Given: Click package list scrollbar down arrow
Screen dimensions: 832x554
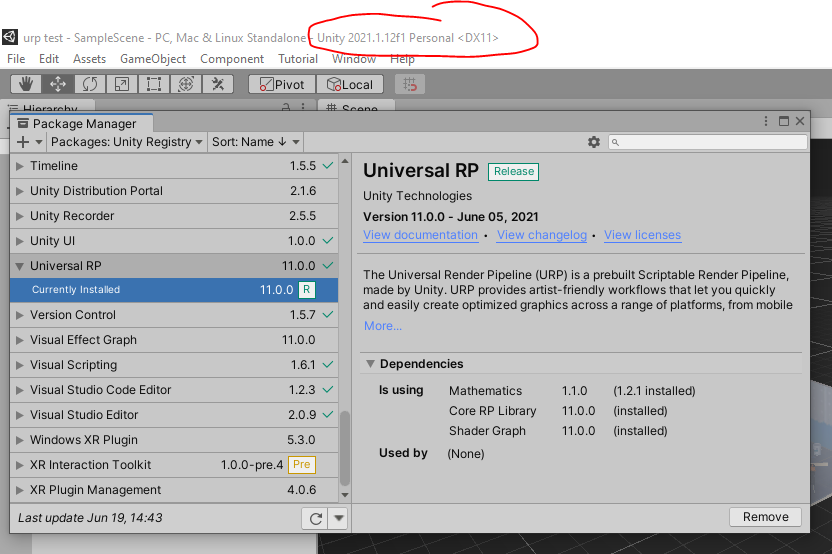Looking at the screenshot, I should [345, 495].
